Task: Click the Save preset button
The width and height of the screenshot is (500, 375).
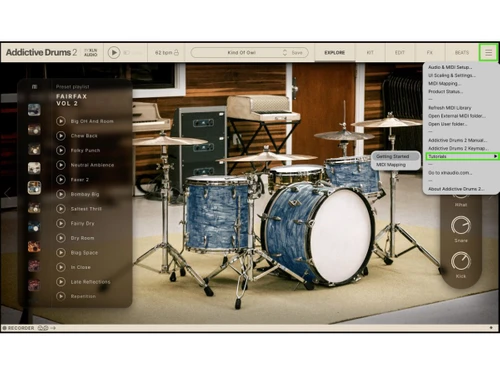Action: tap(297, 53)
